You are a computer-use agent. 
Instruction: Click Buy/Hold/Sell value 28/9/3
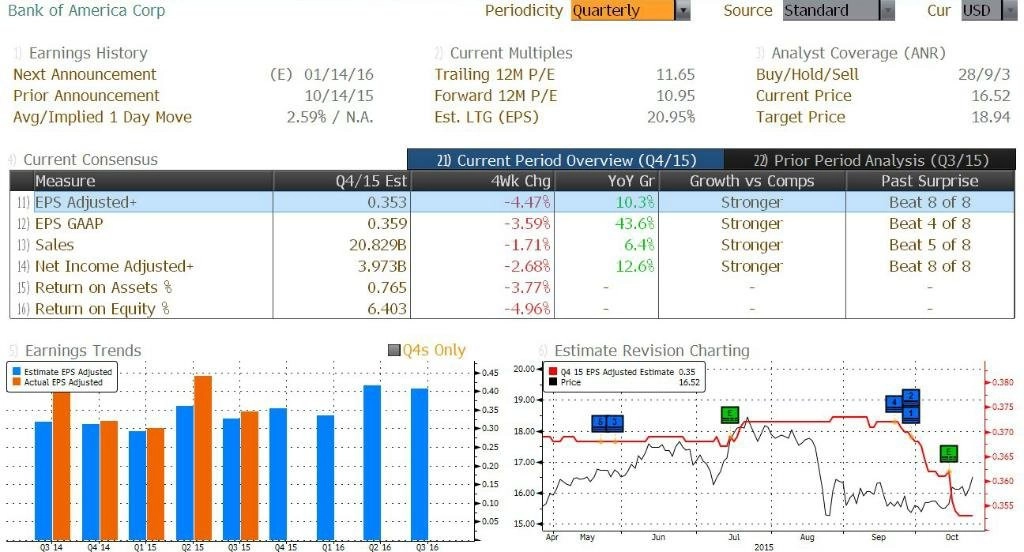984,74
